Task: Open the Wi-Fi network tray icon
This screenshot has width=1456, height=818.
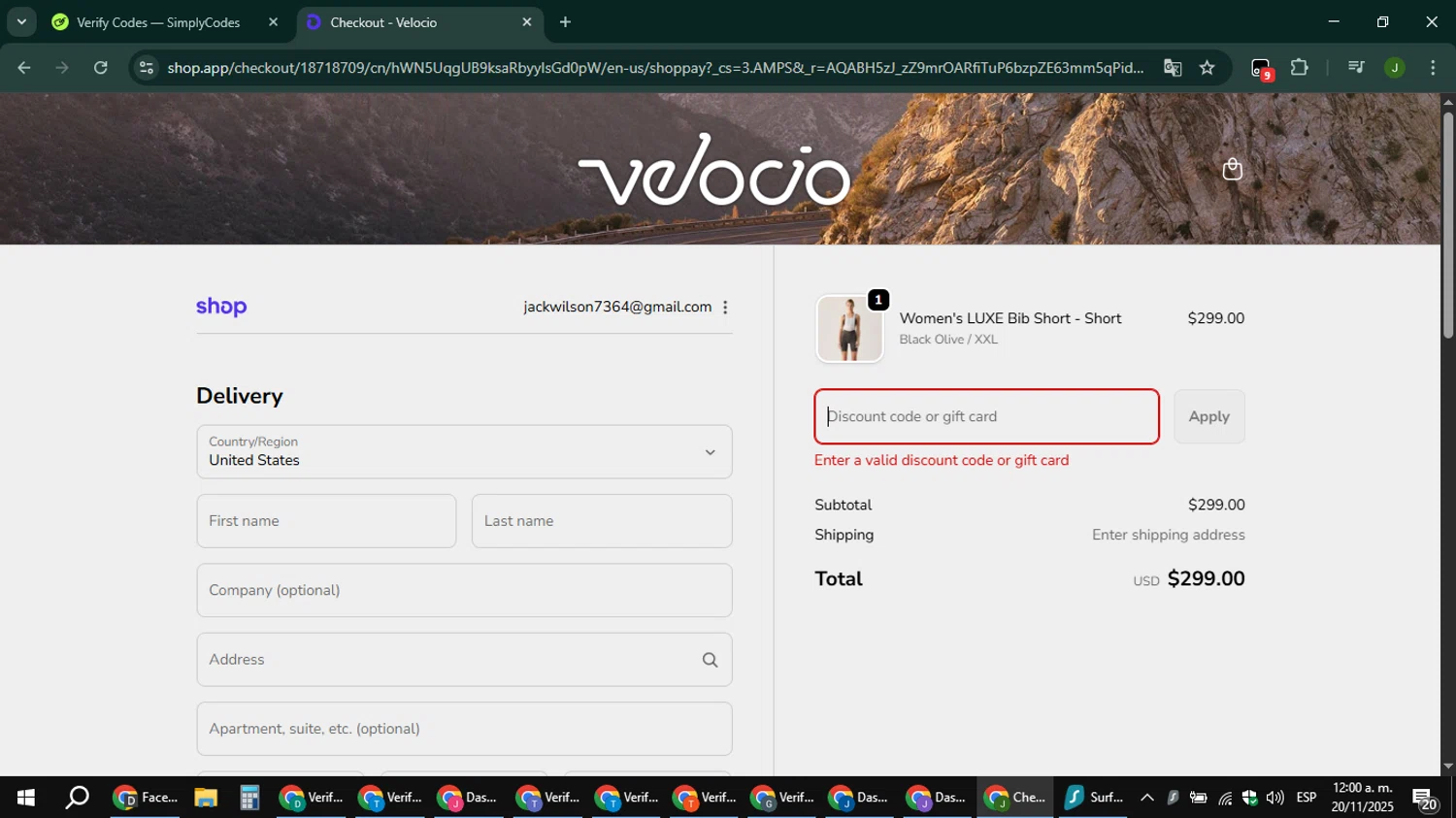Action: coord(1225,798)
